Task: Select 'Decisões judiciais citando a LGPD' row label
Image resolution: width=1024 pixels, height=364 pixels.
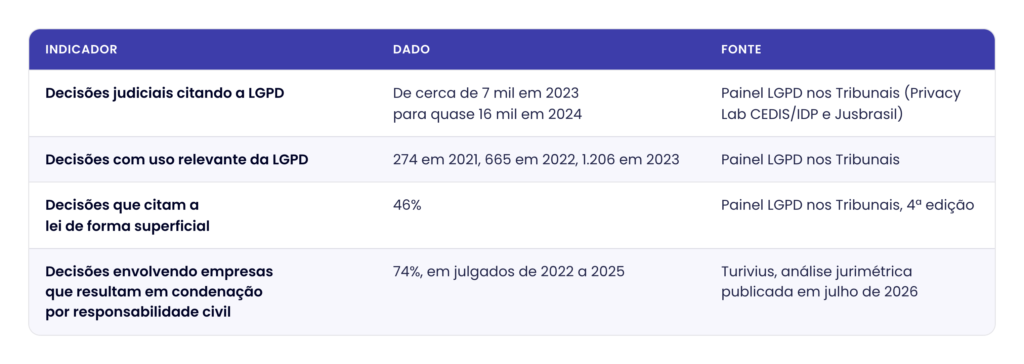Action: pos(165,93)
